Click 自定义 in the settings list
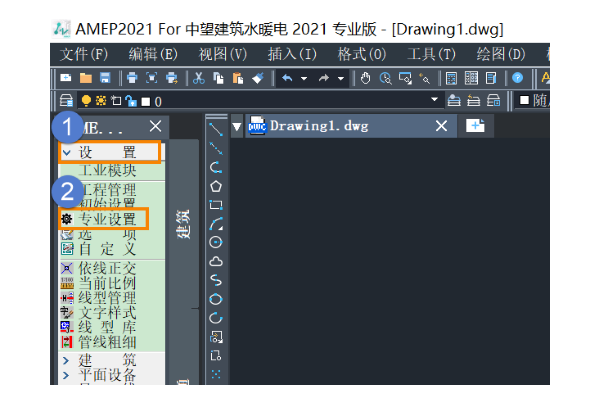Screen dimensions: 600x400 click(108, 249)
